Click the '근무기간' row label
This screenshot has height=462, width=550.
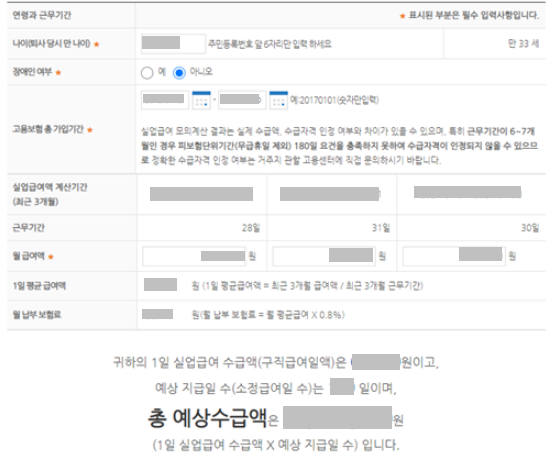(x=28, y=228)
